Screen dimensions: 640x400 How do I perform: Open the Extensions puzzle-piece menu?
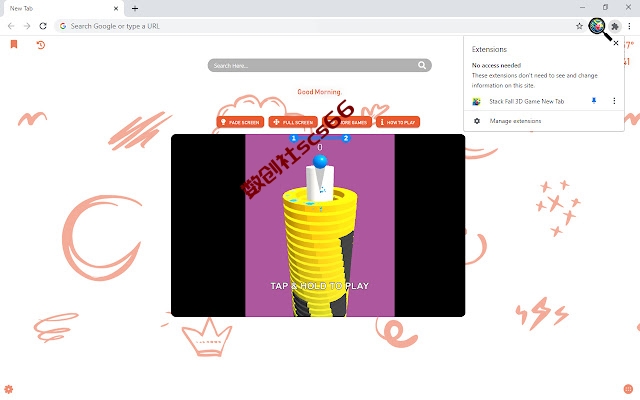615,26
